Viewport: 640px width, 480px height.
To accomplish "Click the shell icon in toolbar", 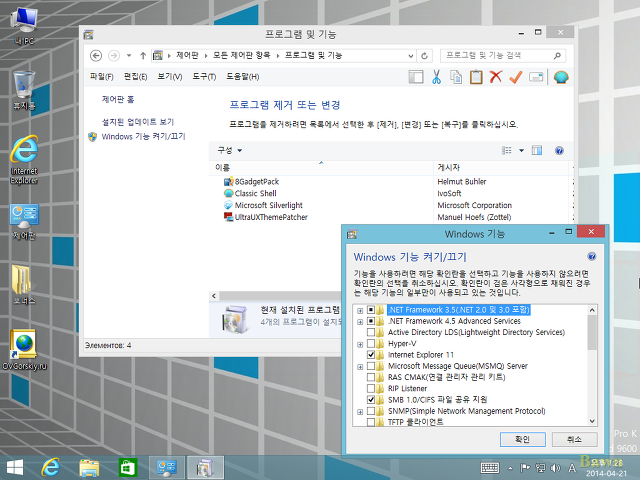I will click(561, 77).
